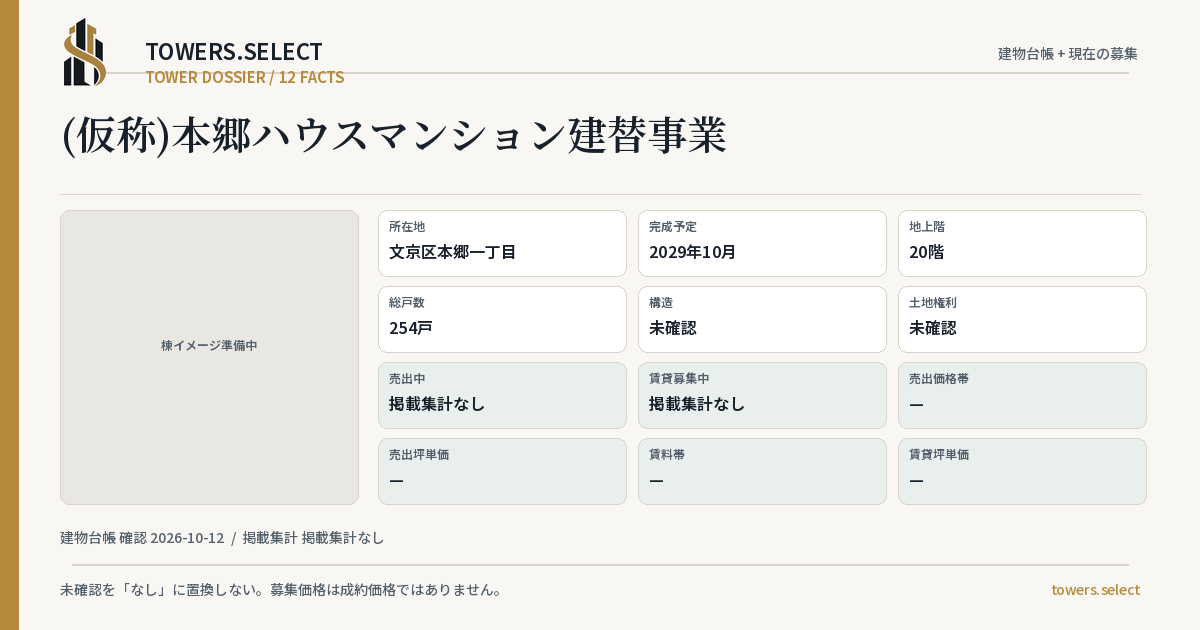Select the 売出価格帯 card
This screenshot has height=630, width=1200.
point(1022,395)
